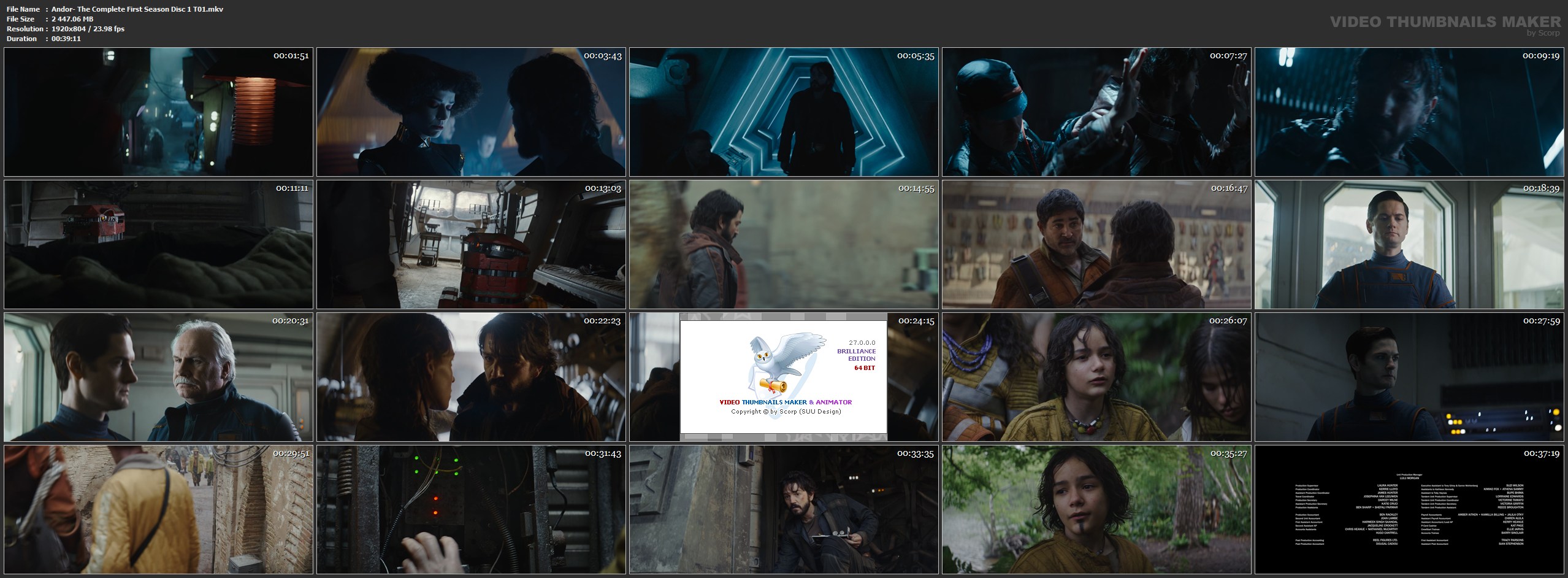The image size is (1568, 578).
Task: Click the Copyright by Scorp (SUU Design) text
Action: coord(786,412)
